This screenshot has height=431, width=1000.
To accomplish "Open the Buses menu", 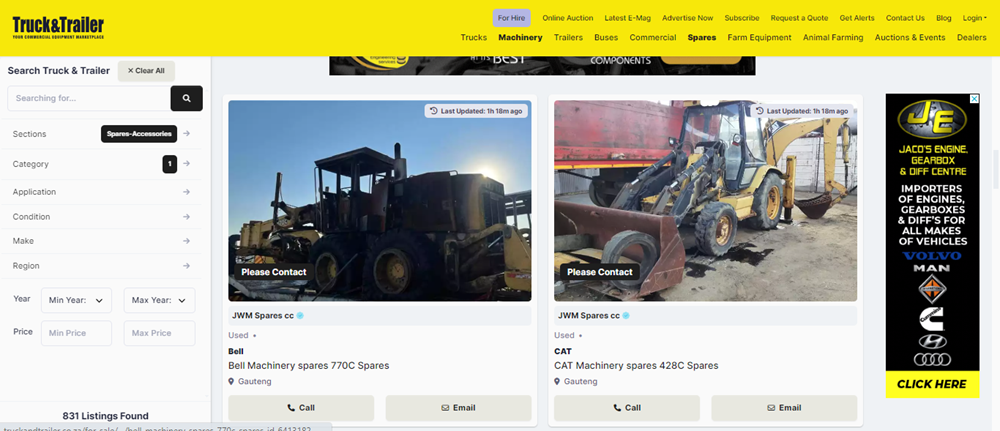I will click(606, 38).
